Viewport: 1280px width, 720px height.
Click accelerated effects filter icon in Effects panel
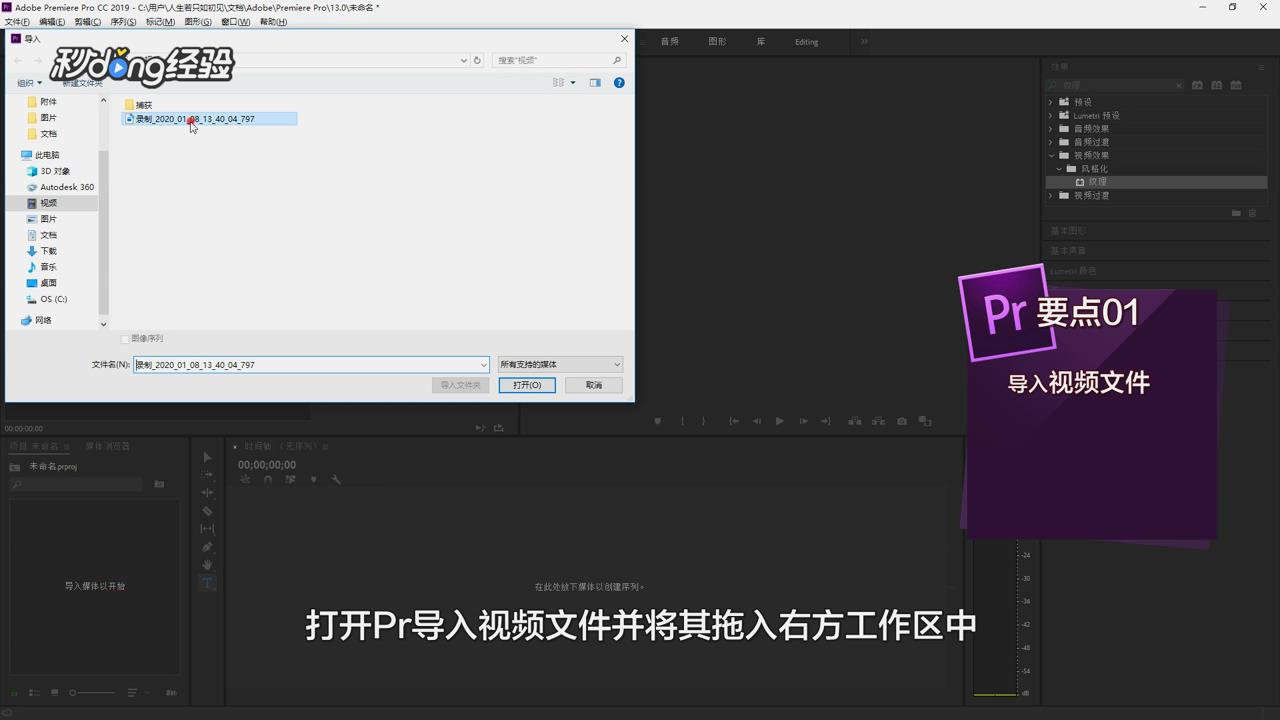pos(1198,85)
